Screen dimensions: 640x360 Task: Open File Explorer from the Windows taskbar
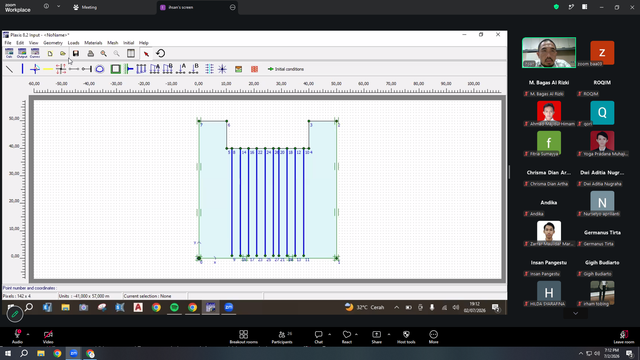(x=41, y=353)
